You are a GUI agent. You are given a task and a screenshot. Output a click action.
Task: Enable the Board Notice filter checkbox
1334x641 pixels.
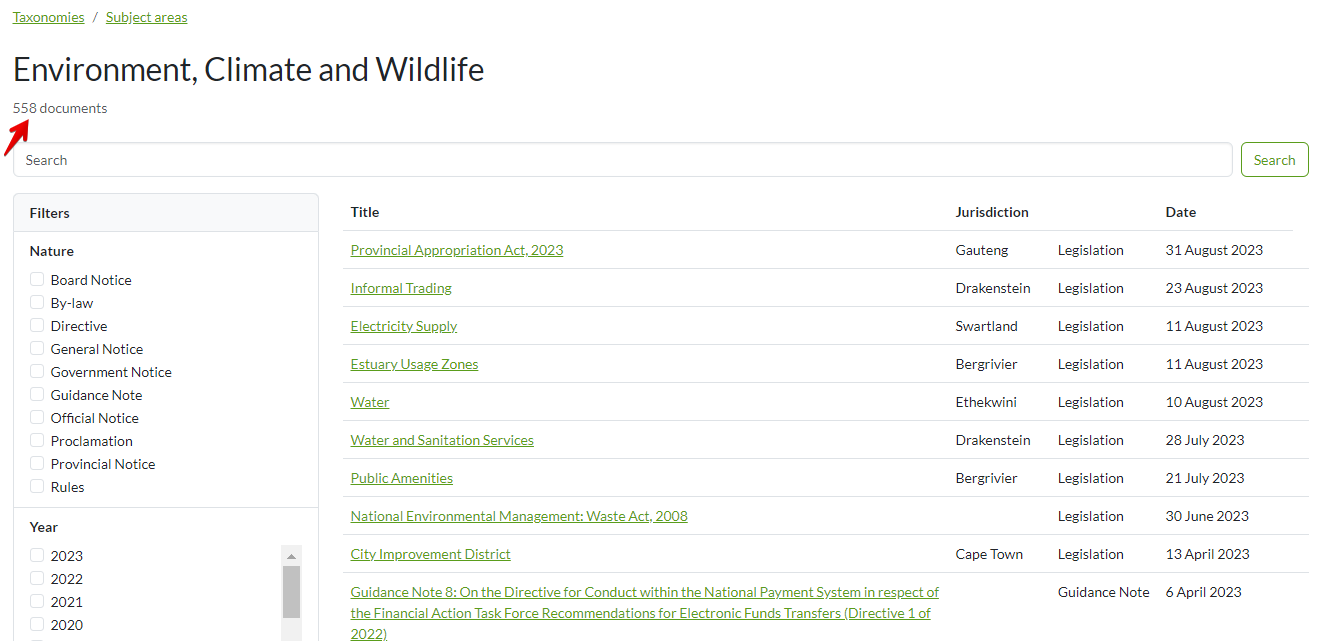click(x=37, y=280)
